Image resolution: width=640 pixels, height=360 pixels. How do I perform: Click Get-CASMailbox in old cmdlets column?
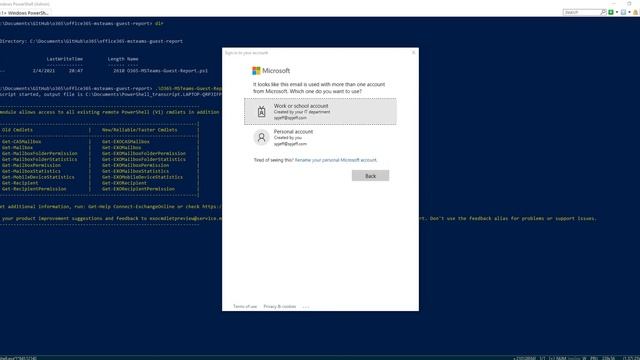[21, 142]
